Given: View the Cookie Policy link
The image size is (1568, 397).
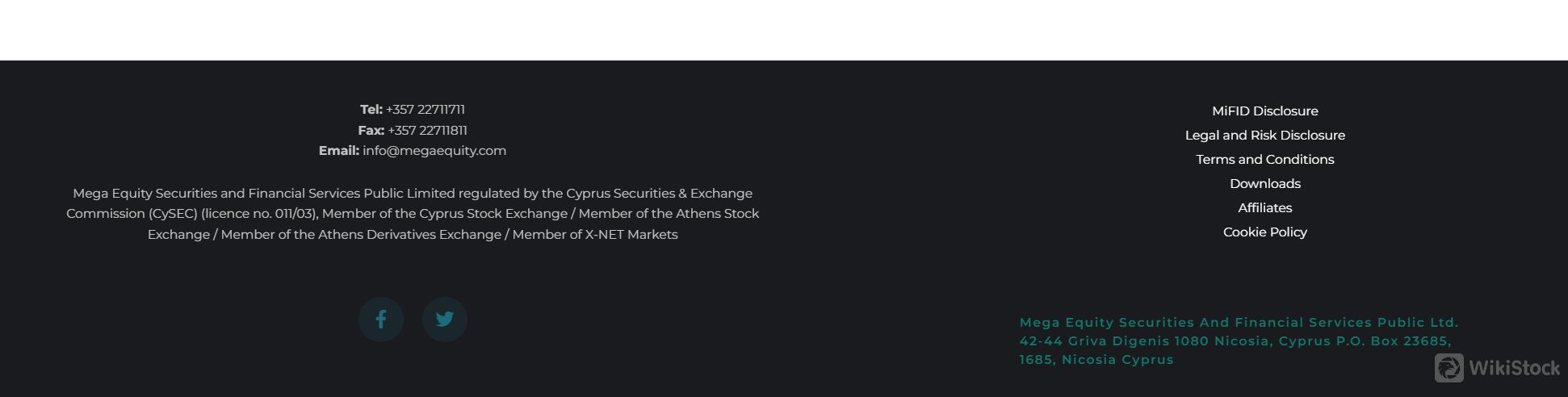Looking at the screenshot, I should [1264, 232].
